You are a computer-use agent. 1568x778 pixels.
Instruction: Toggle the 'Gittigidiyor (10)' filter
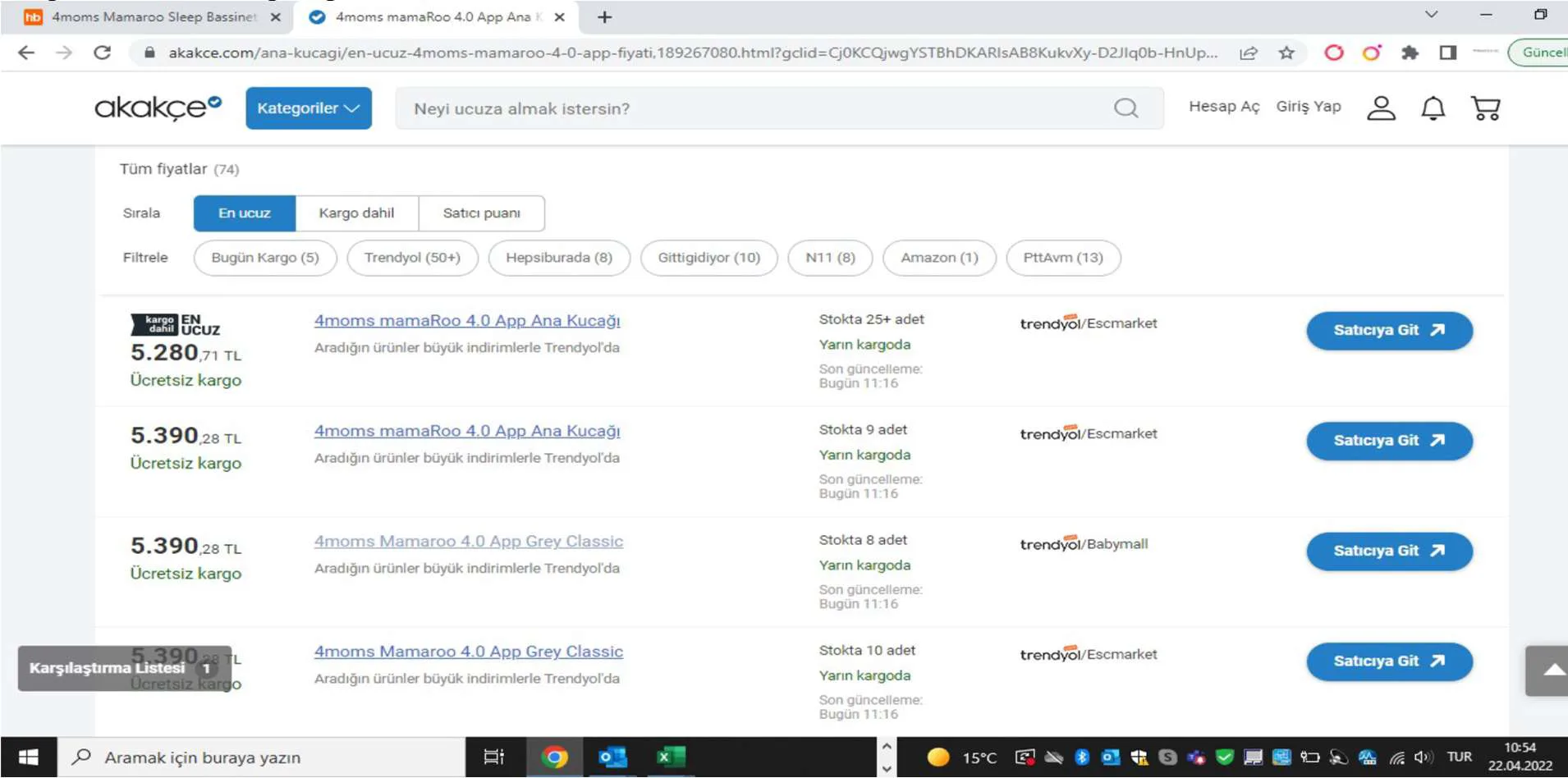coord(709,258)
